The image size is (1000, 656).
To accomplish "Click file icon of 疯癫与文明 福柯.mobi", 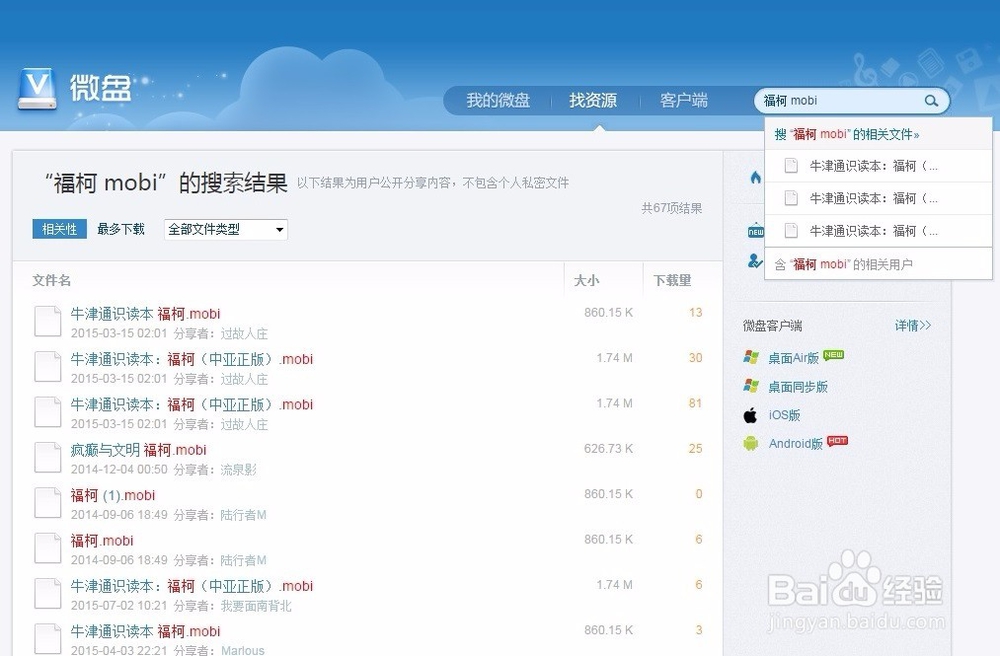I will pyautogui.click(x=47, y=457).
